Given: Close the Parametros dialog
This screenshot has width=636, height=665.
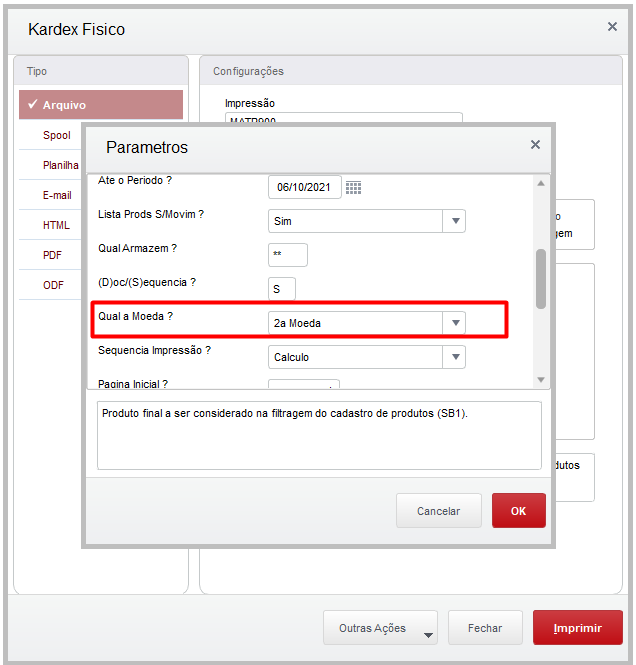Looking at the screenshot, I should coord(535,145).
